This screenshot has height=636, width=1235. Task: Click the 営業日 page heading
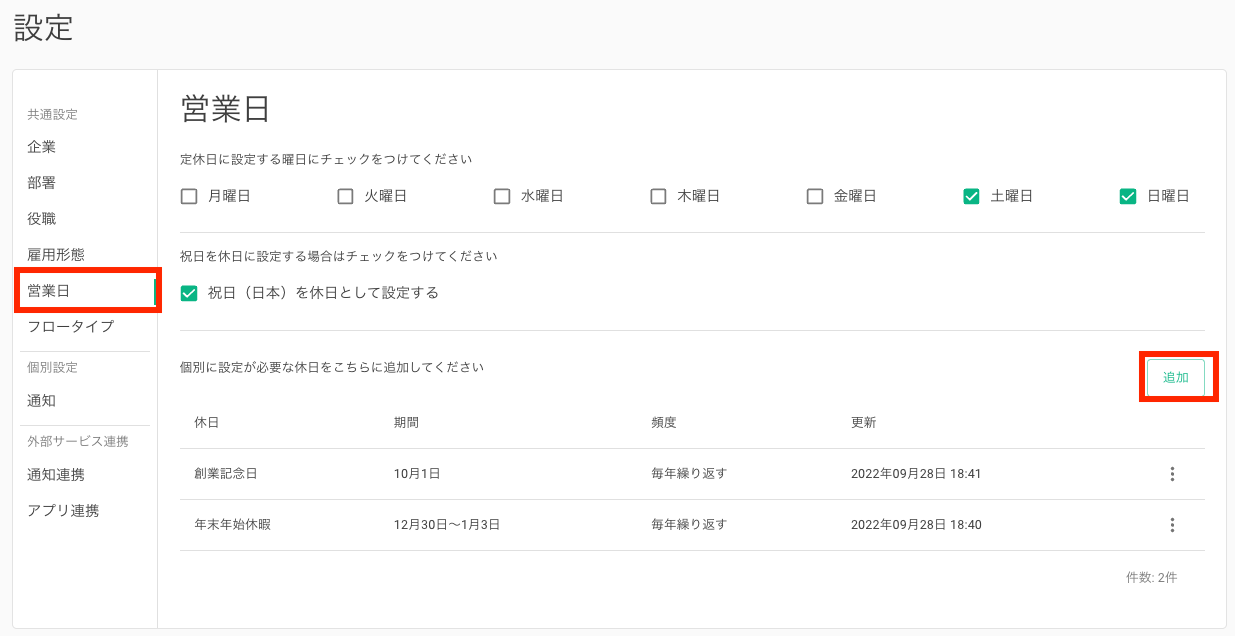226,109
